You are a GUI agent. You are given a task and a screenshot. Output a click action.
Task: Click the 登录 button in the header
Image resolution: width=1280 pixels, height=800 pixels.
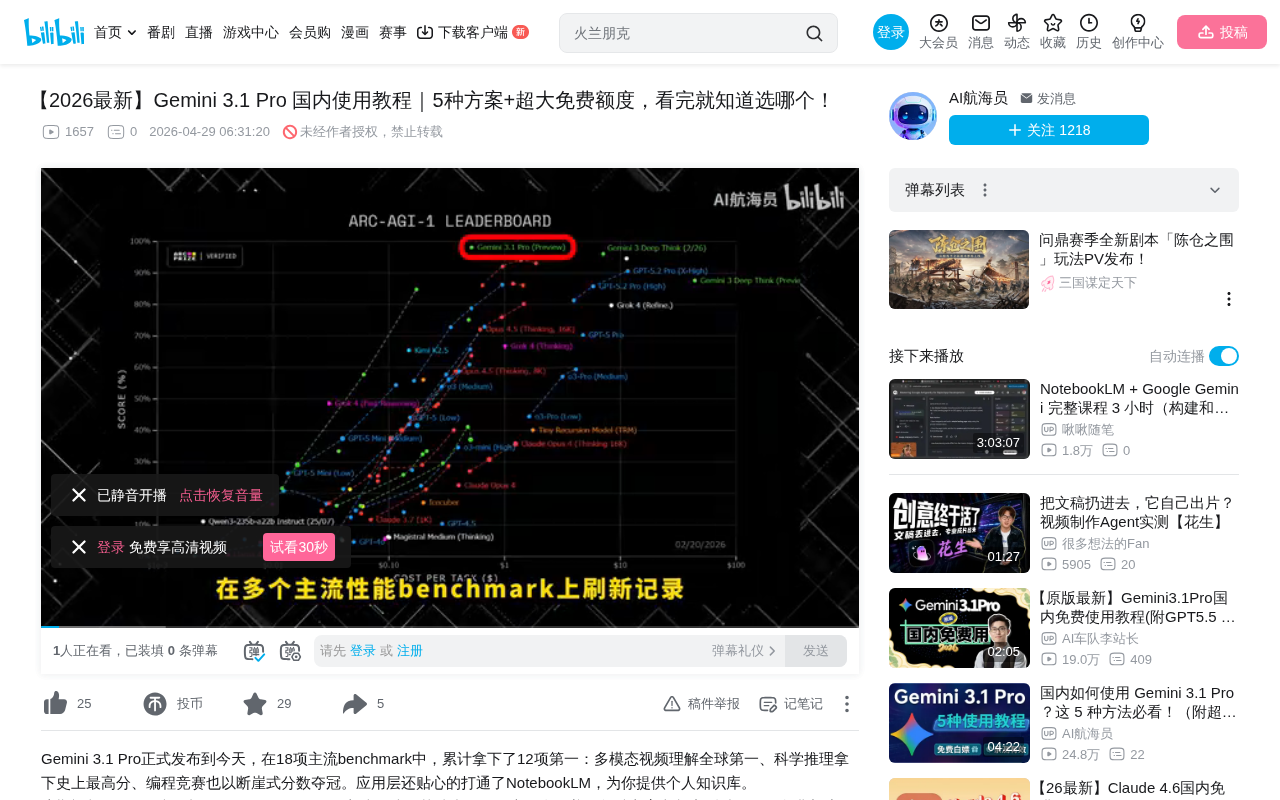click(891, 32)
